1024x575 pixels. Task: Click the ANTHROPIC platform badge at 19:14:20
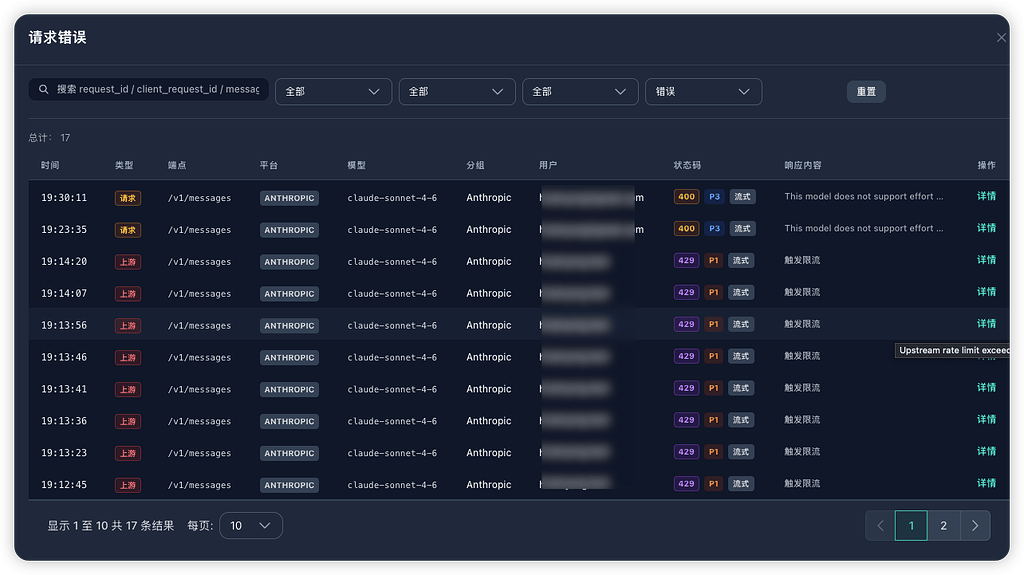pos(289,262)
